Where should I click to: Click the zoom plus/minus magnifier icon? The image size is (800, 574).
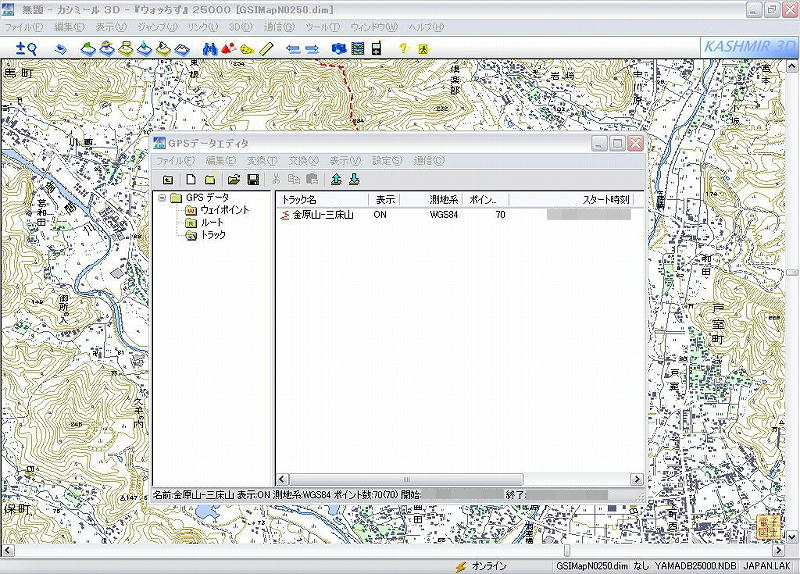tap(26, 48)
